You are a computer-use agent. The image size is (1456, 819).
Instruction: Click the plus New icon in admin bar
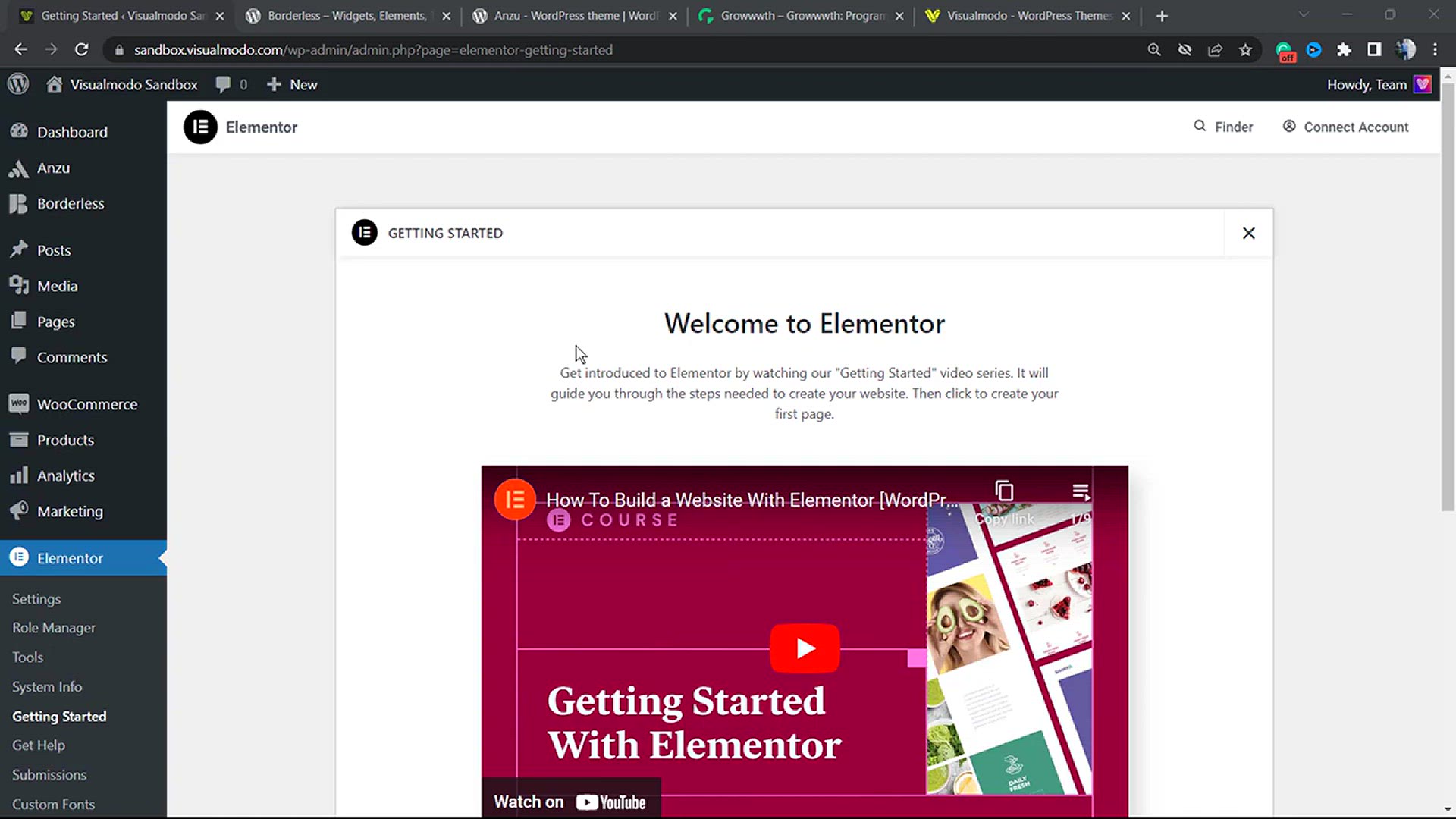pos(274,84)
